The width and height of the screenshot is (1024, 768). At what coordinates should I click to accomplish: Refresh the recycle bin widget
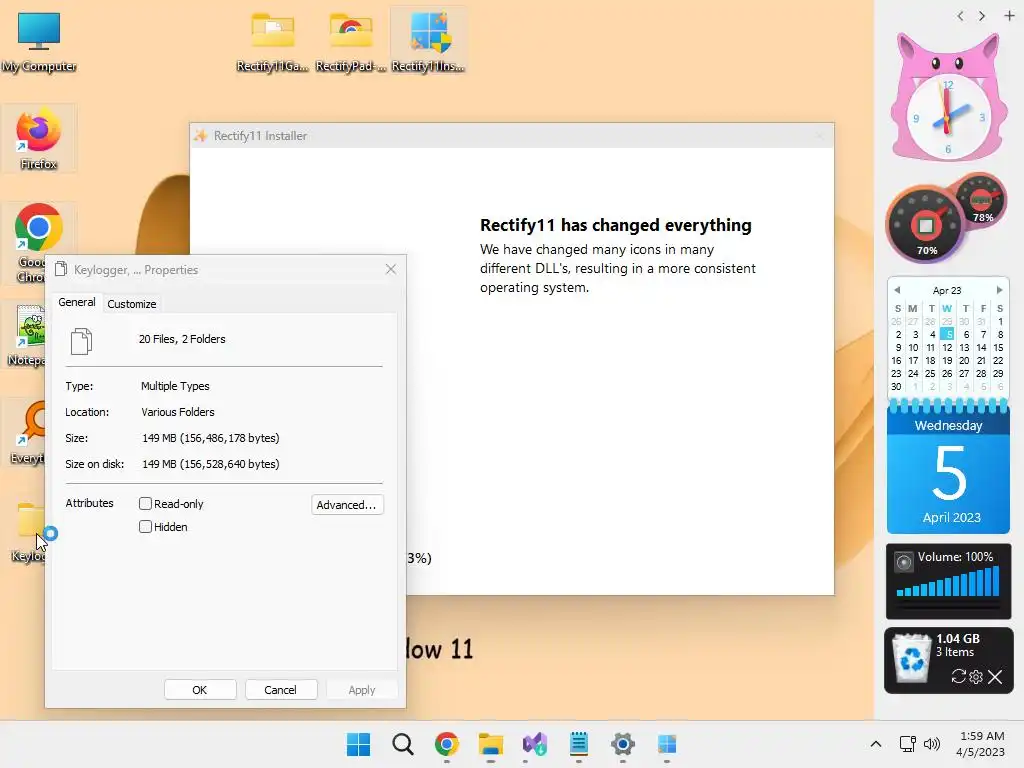(x=958, y=677)
